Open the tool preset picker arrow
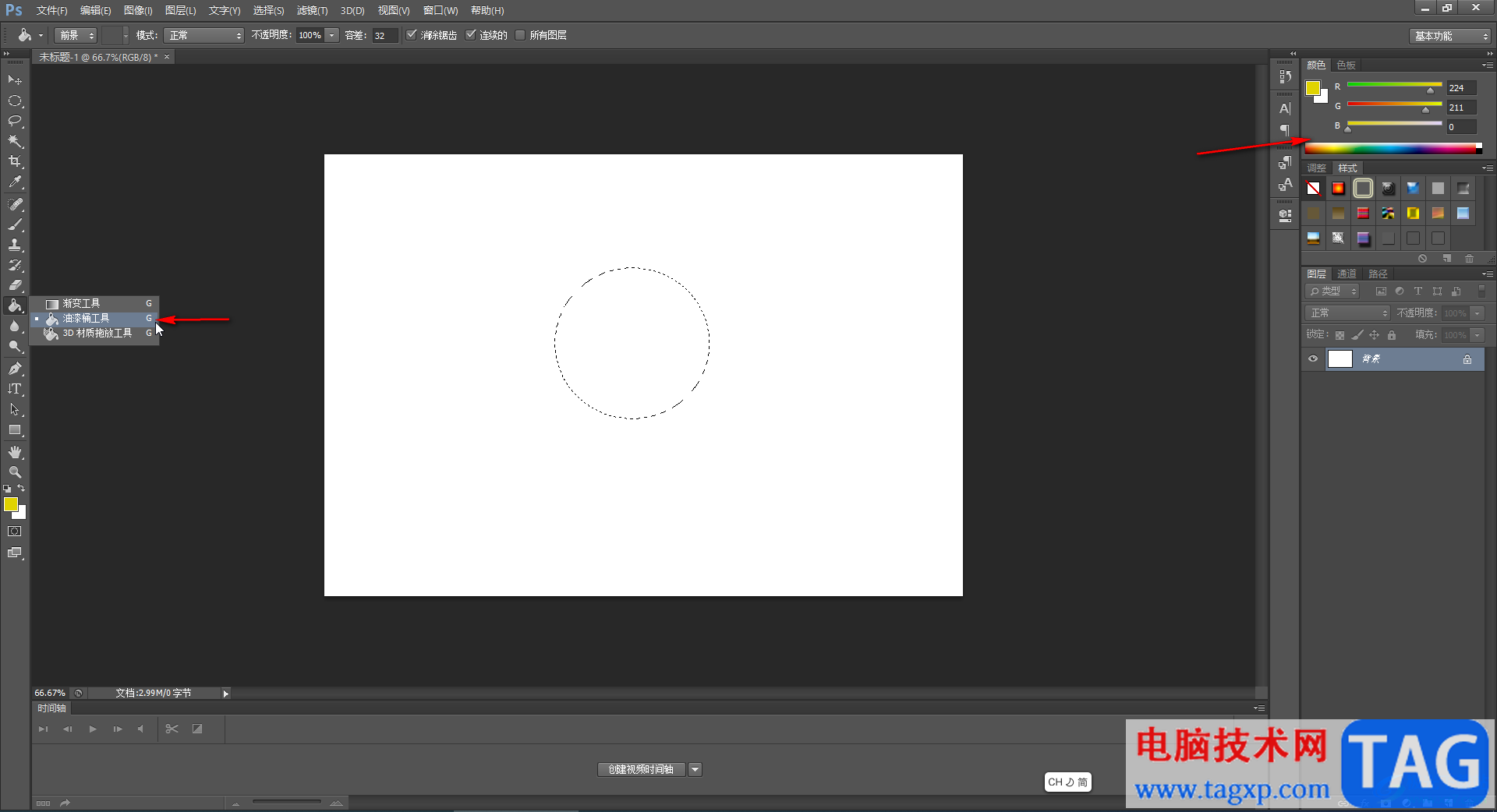Image resolution: width=1497 pixels, height=812 pixels. click(x=41, y=35)
